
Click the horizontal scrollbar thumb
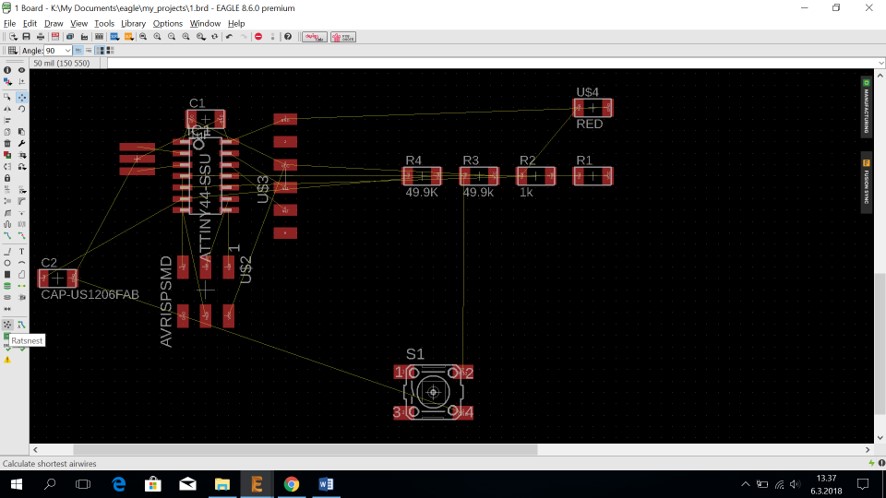pyautogui.click(x=305, y=450)
